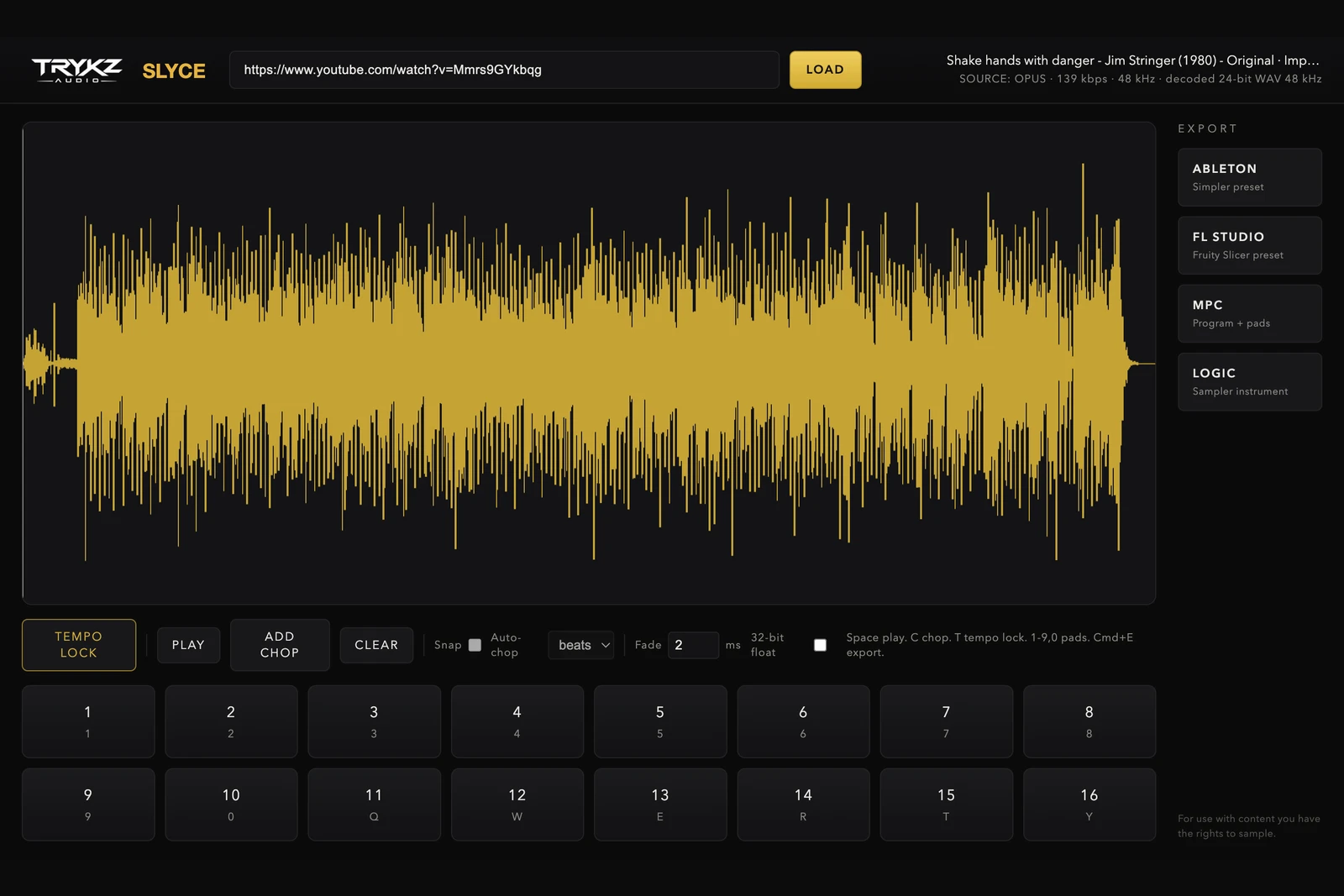Trigger pad 5

[x=660, y=721]
